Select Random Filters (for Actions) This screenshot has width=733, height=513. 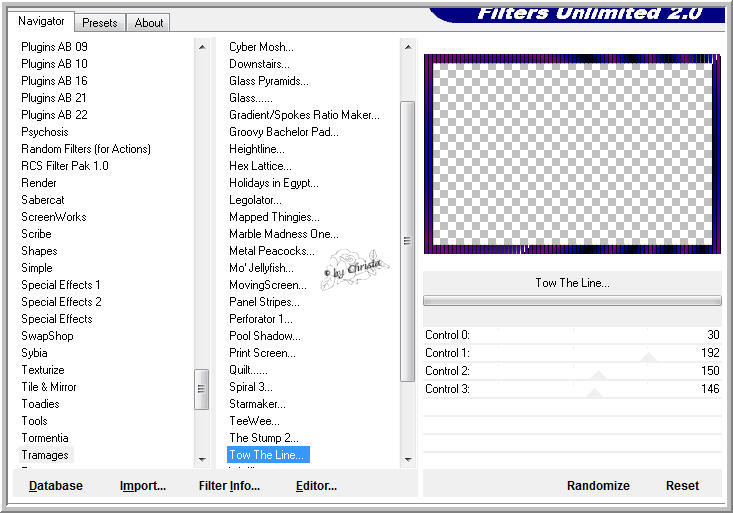coord(86,149)
